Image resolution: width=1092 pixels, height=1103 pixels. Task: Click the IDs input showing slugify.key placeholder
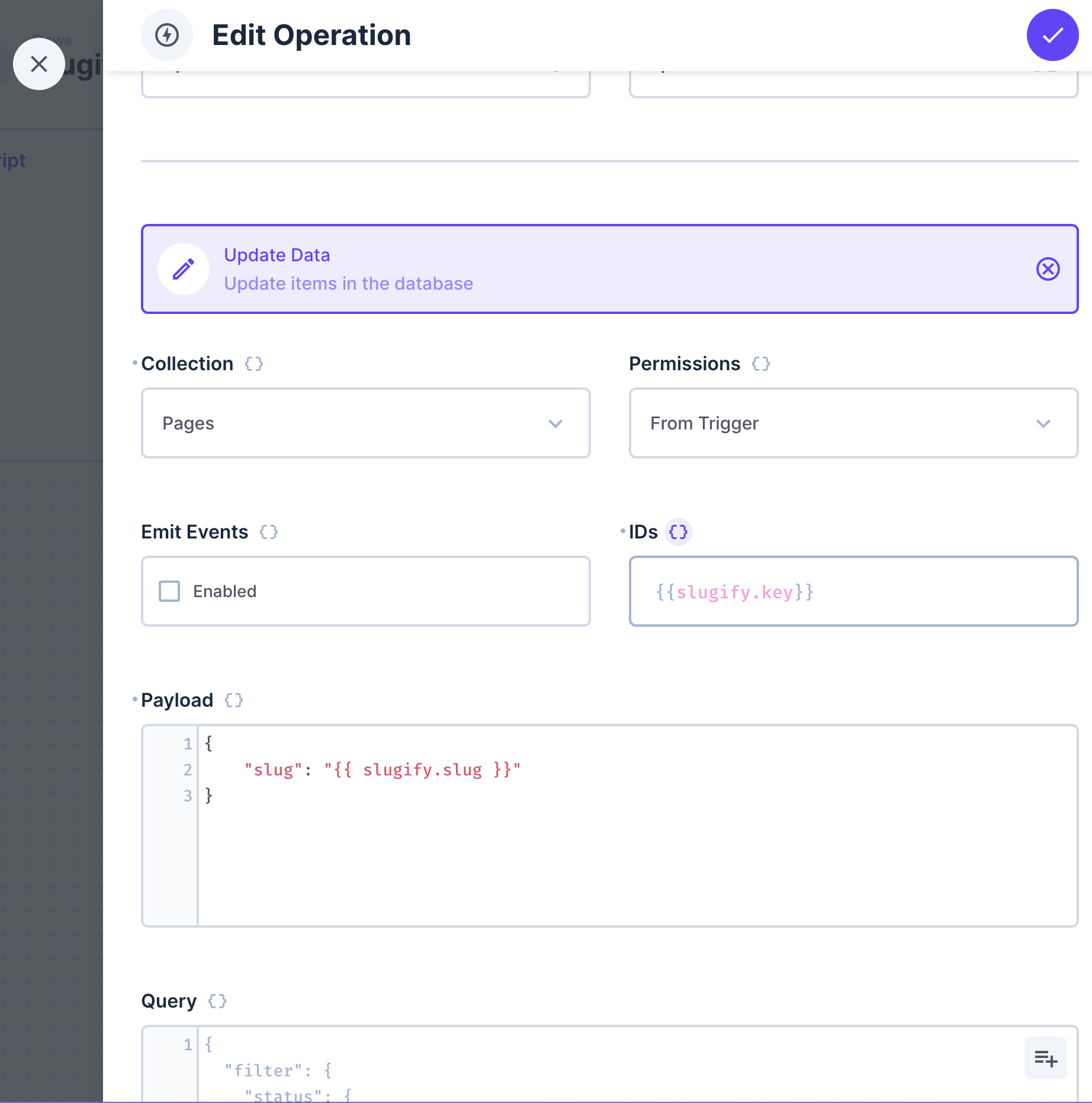853,591
